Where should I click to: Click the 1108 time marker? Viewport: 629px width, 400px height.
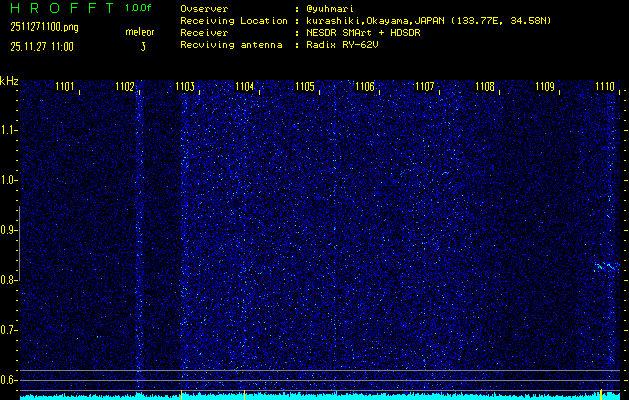point(485,87)
